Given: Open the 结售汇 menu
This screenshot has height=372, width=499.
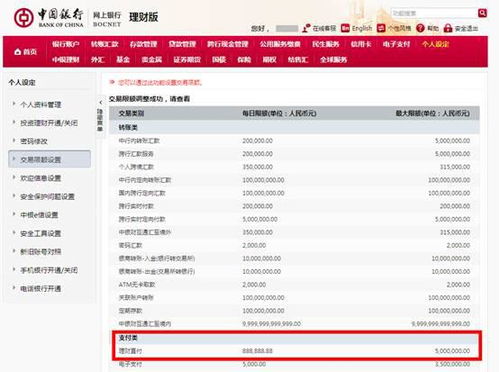Looking at the screenshot, I should pyautogui.click(x=298, y=60).
